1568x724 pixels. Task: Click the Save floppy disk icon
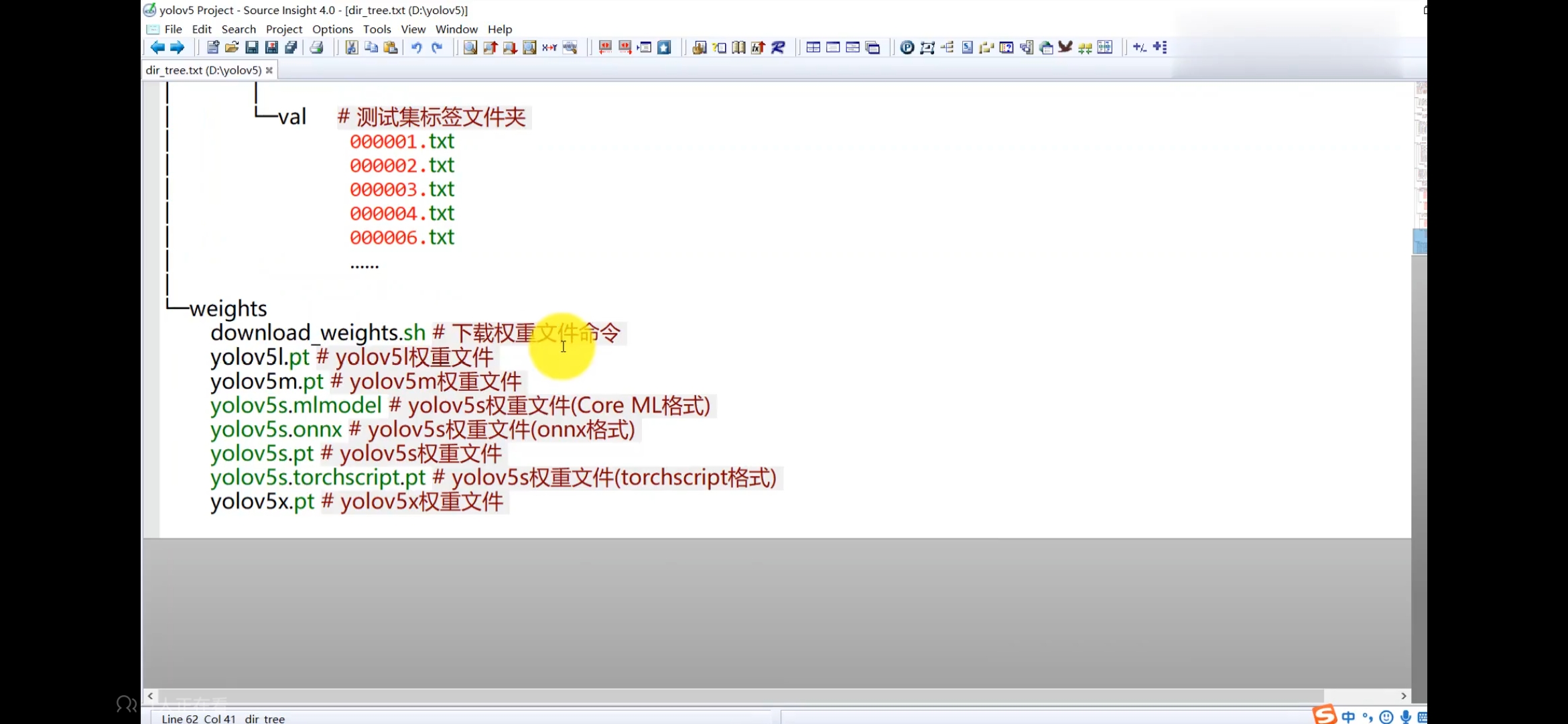point(252,47)
